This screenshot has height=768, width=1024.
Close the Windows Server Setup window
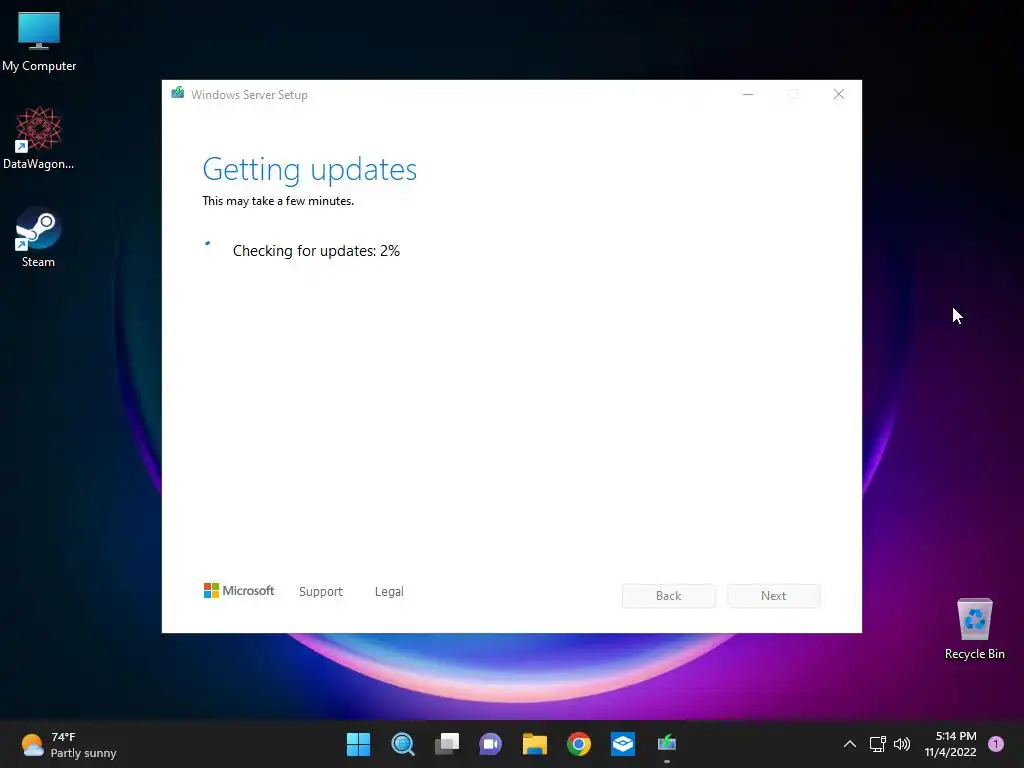[839, 95]
